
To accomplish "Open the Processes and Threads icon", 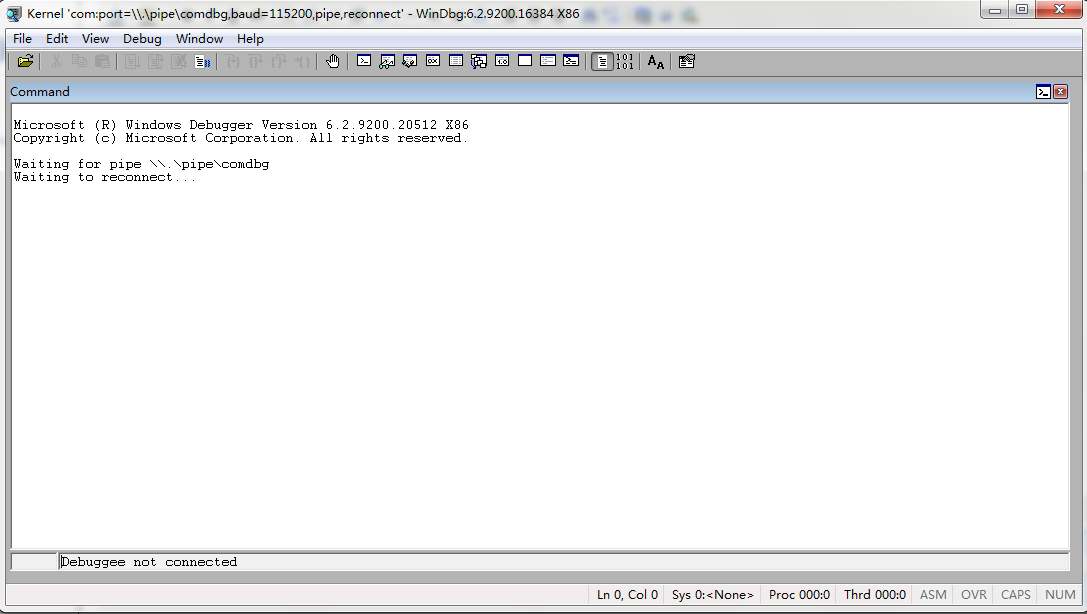I will coord(548,61).
